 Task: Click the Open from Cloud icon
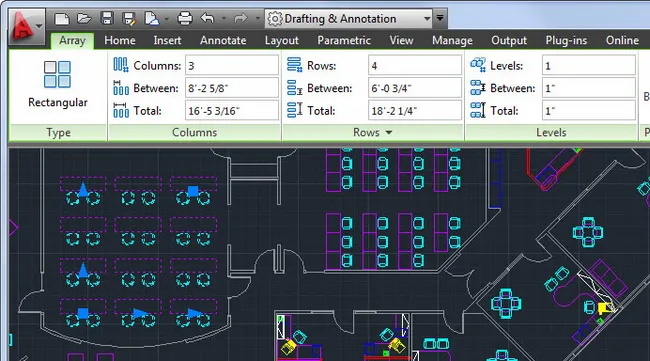click(152, 19)
